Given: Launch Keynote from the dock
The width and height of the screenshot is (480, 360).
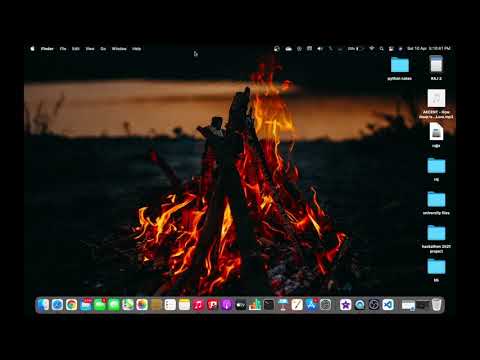Looking at the screenshot, I should click(x=283, y=305).
